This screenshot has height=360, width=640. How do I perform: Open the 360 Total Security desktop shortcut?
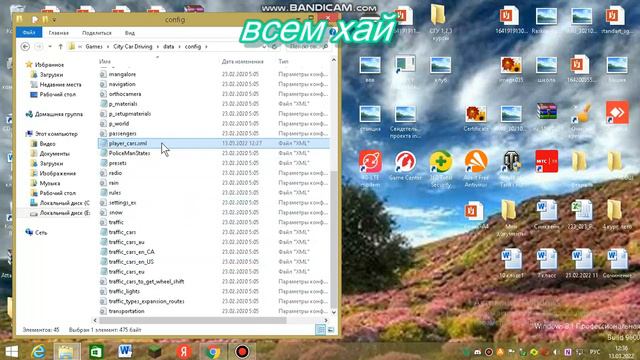point(441,169)
